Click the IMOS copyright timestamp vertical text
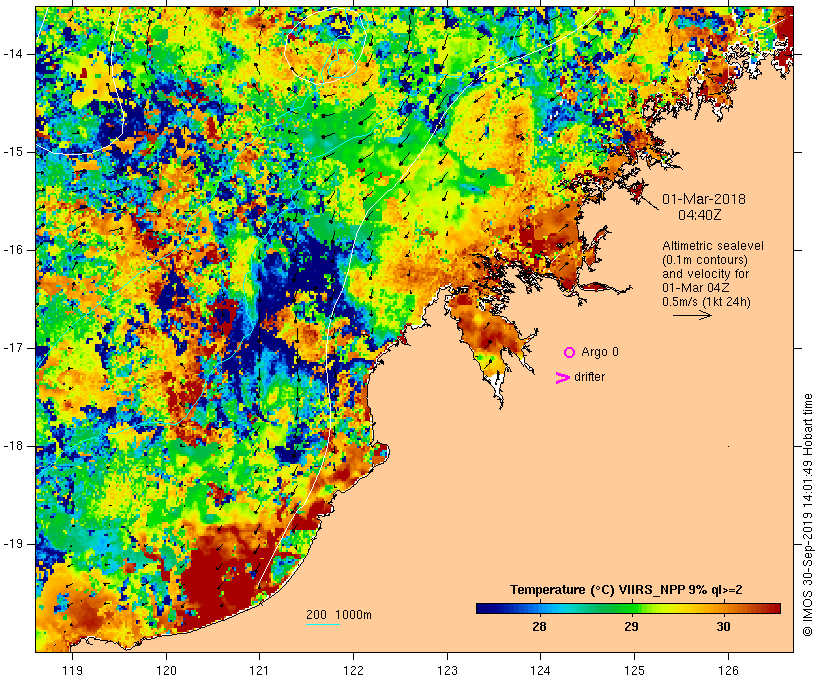This screenshot has width=820, height=680. pyautogui.click(x=807, y=515)
